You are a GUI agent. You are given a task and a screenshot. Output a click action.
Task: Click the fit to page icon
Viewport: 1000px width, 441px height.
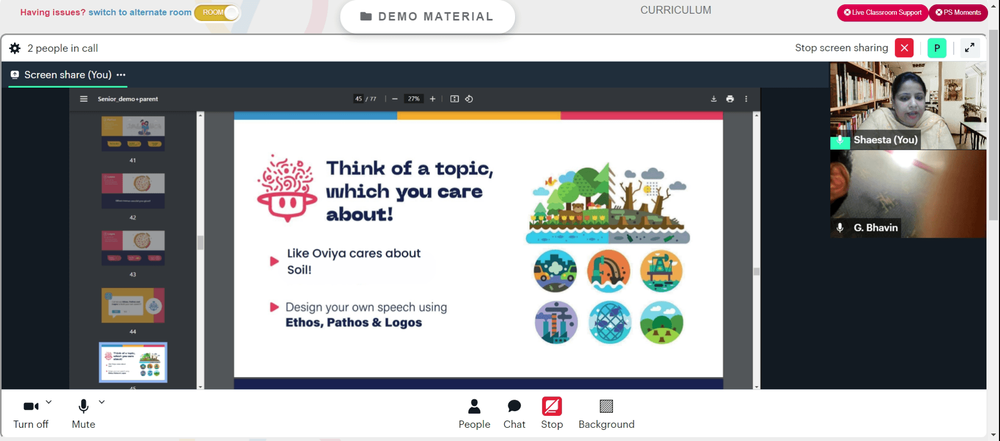[454, 99]
